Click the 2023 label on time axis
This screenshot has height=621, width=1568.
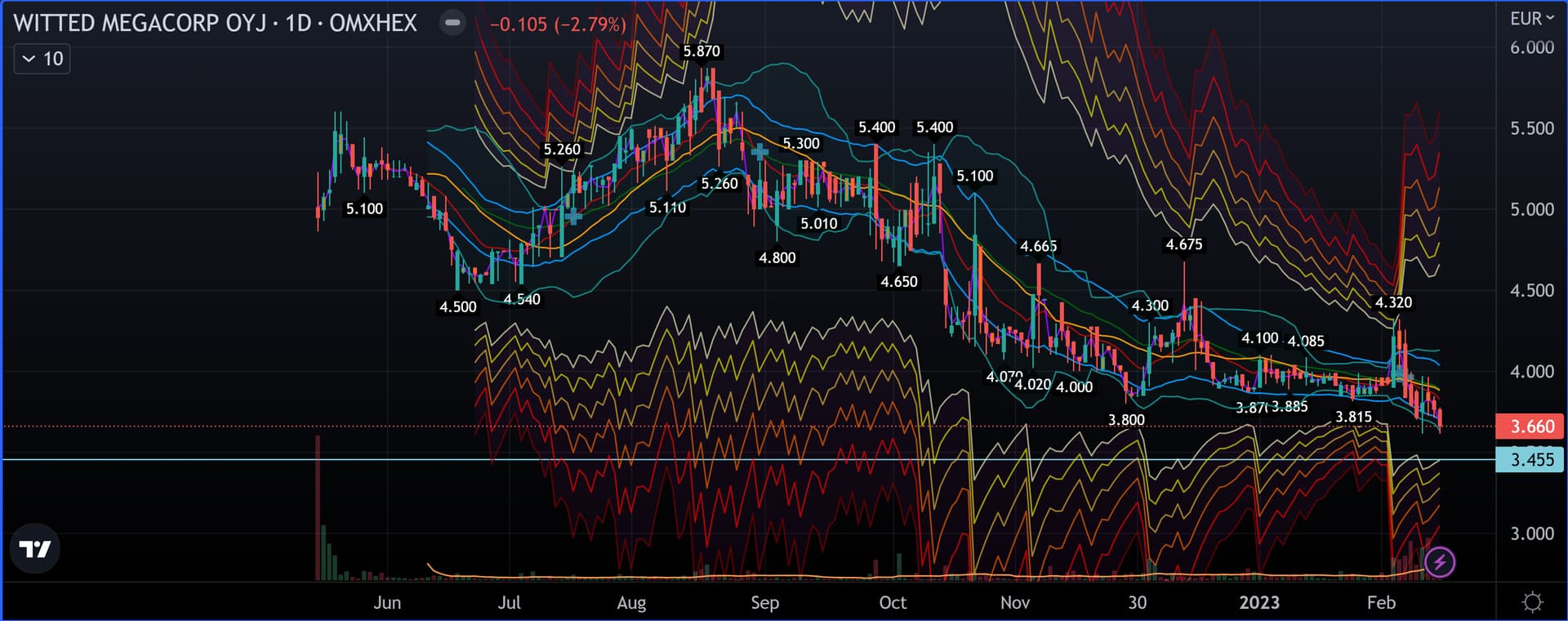tap(1258, 603)
